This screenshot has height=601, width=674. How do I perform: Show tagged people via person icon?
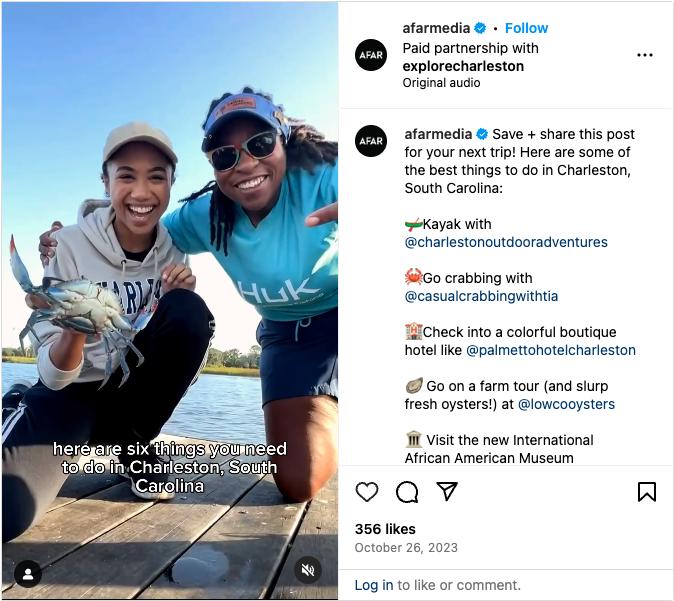click(28, 574)
